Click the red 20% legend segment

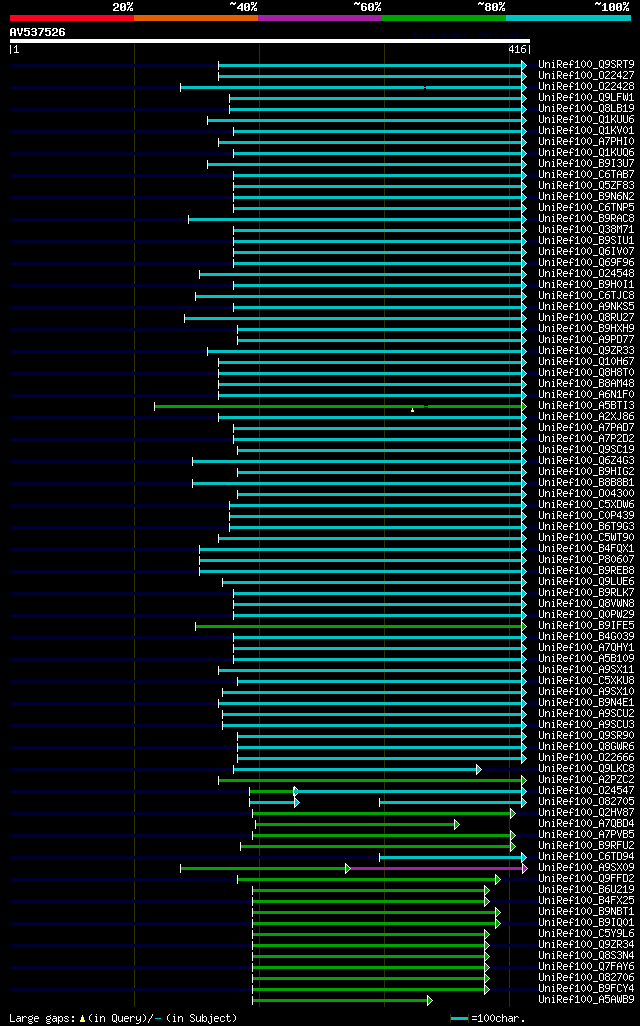(72, 18)
